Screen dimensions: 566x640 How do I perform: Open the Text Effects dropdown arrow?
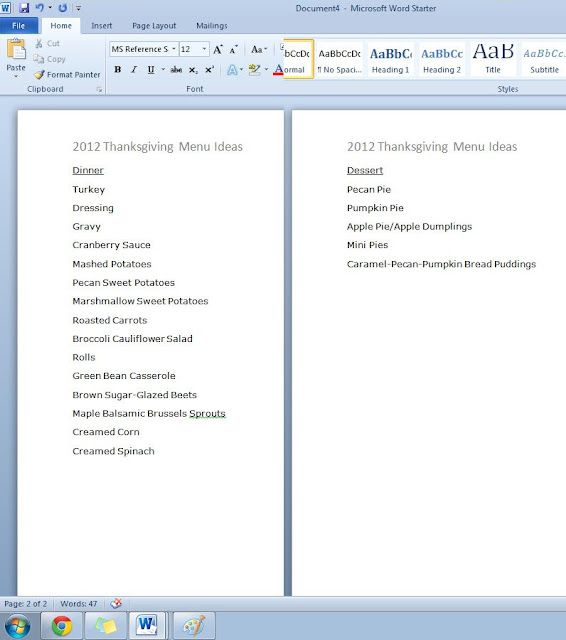click(241, 69)
